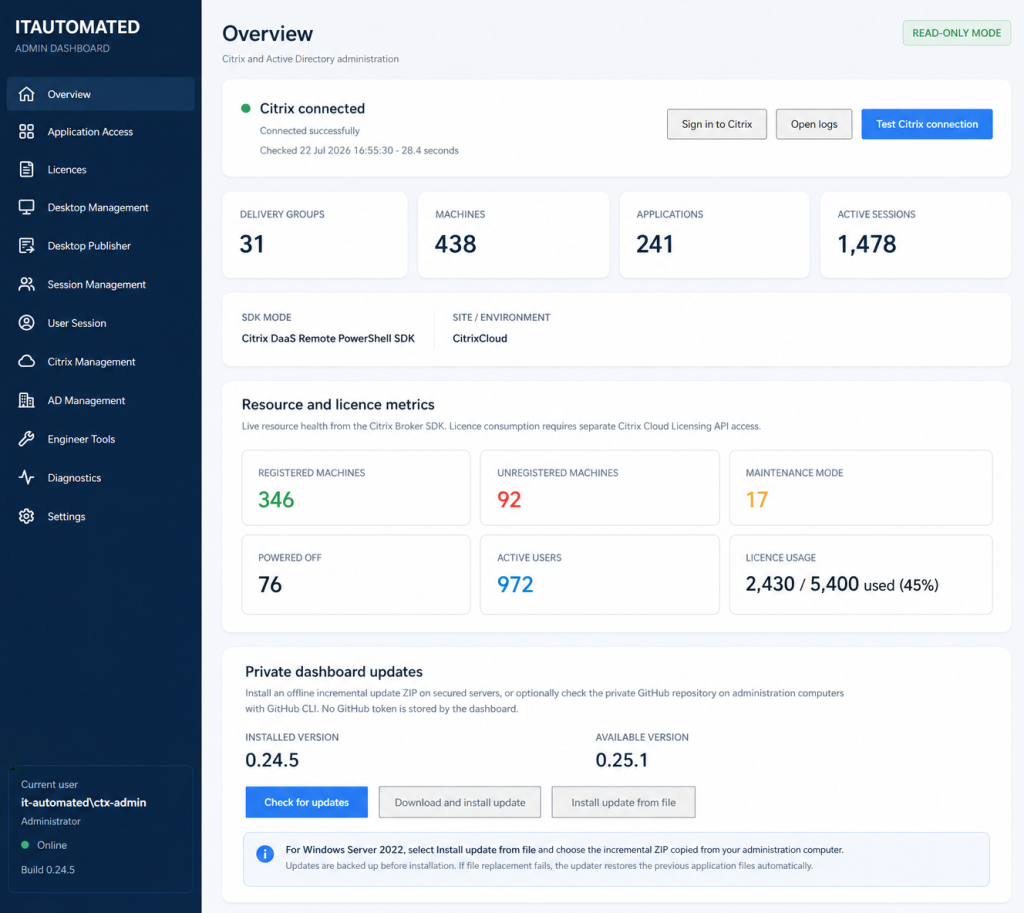Click the ITAUTOMATED dashboard title
This screenshot has width=1024, height=913.
point(77,27)
